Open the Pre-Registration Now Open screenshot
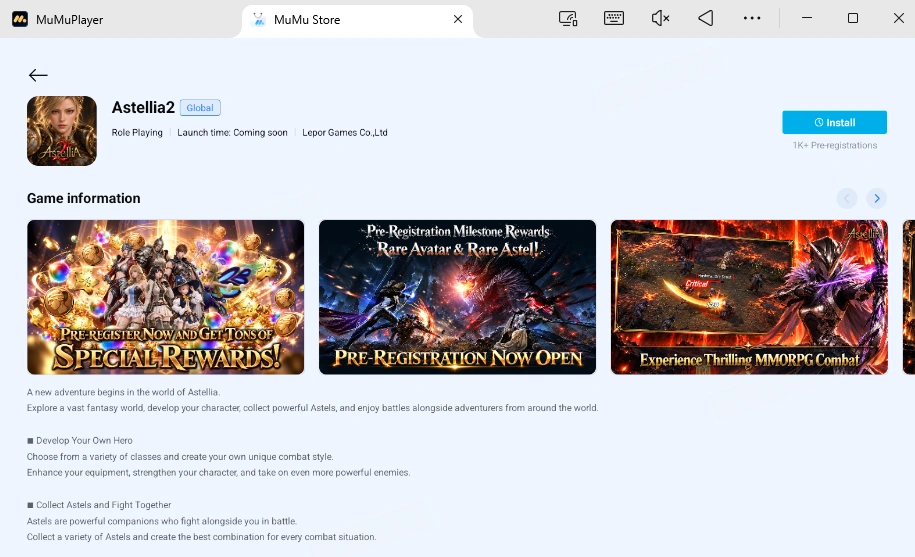915x557 pixels. point(458,297)
